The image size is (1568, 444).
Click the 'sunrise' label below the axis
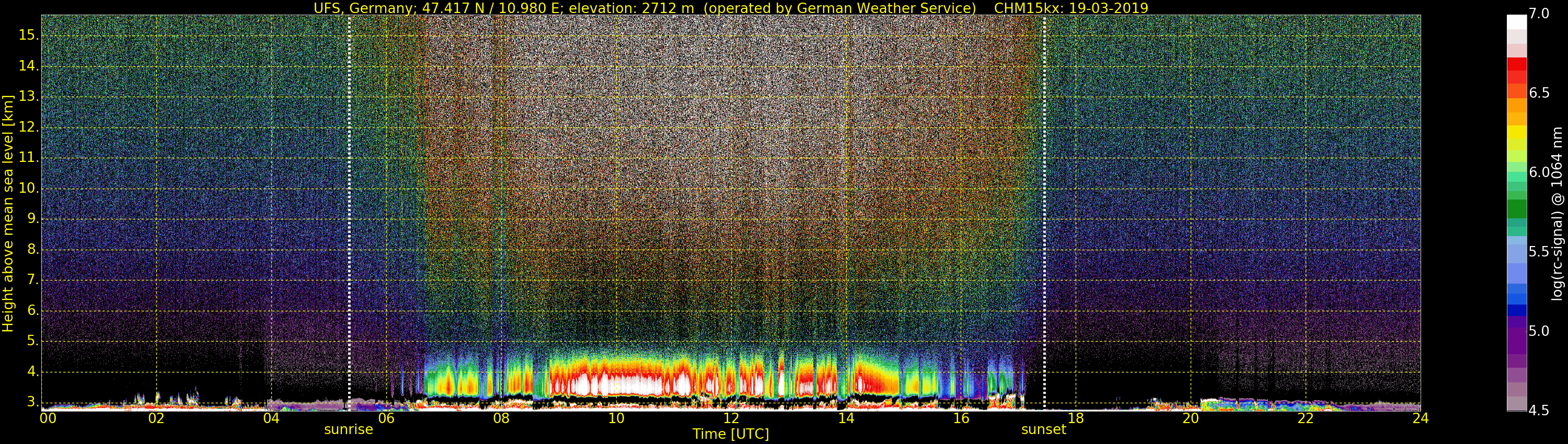(x=348, y=429)
